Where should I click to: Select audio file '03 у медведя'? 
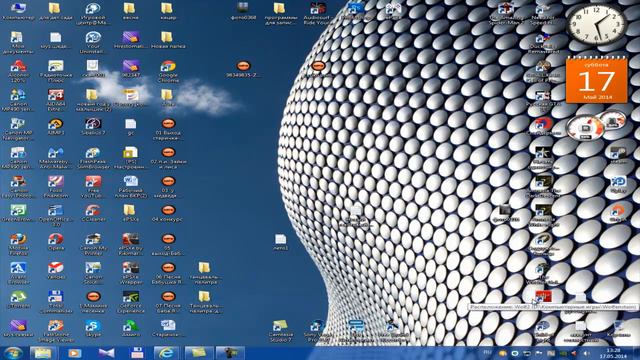(x=168, y=187)
